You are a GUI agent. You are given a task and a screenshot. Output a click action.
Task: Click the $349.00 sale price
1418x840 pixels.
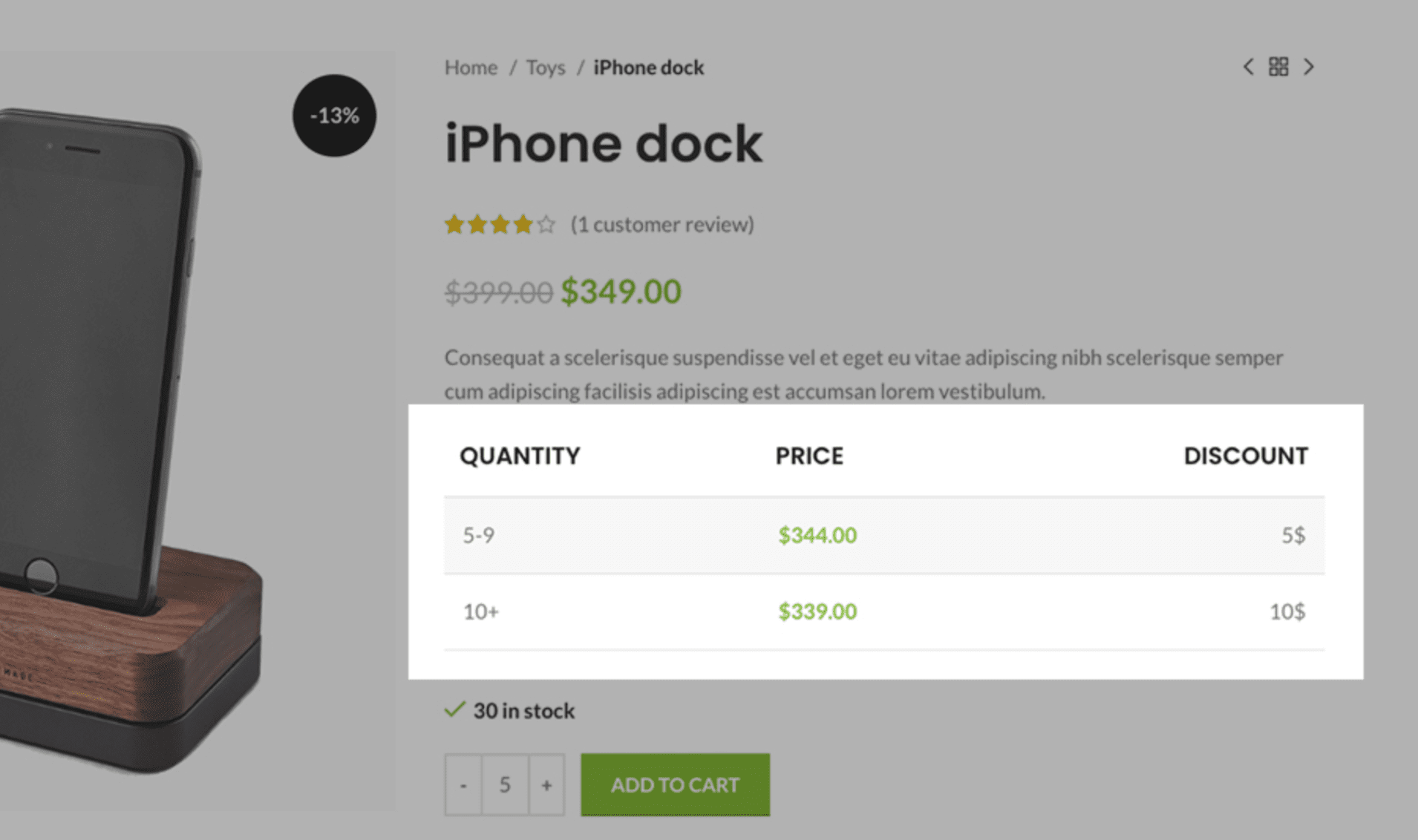621,291
